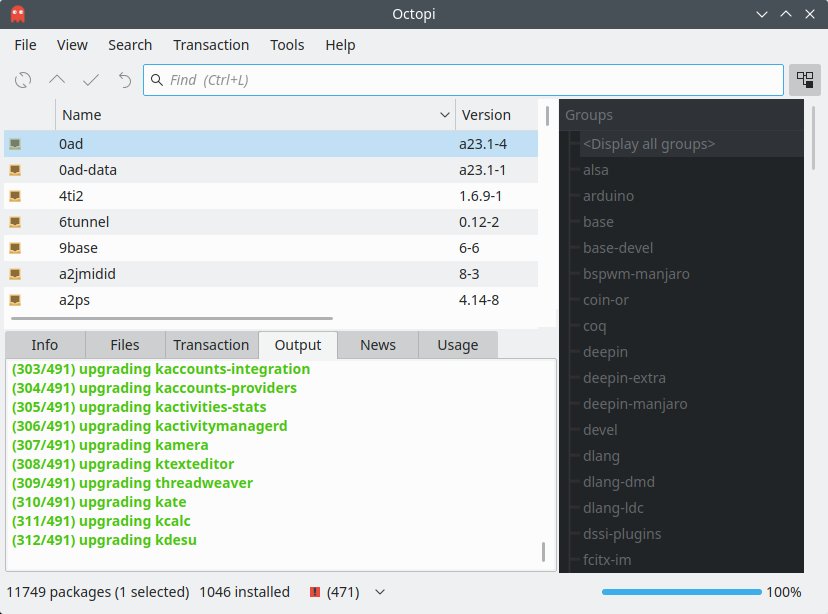Click inside the Find search field
Image resolution: width=828 pixels, height=614 pixels.
pyautogui.click(x=470, y=80)
